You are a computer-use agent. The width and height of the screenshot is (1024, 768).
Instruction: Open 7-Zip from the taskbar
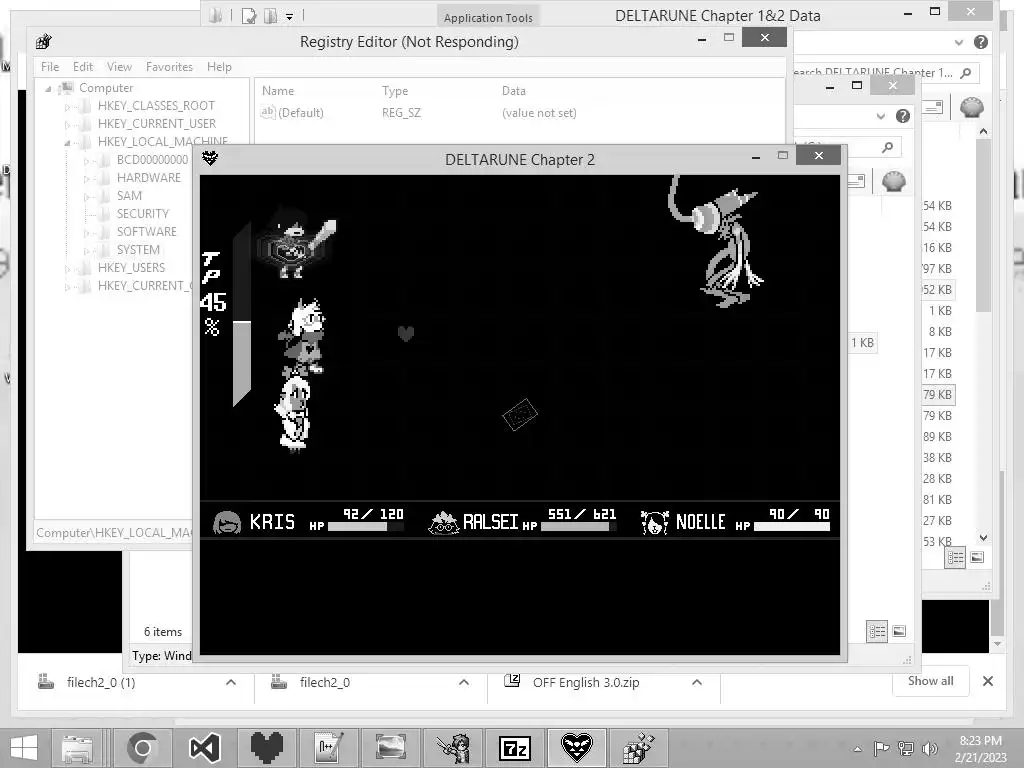515,748
